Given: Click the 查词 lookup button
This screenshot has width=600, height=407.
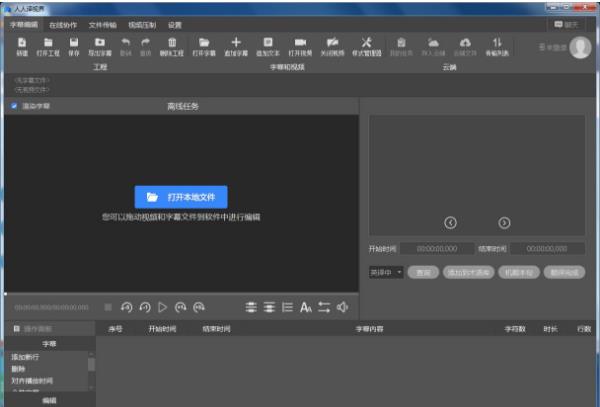Looking at the screenshot, I should coord(422,271).
